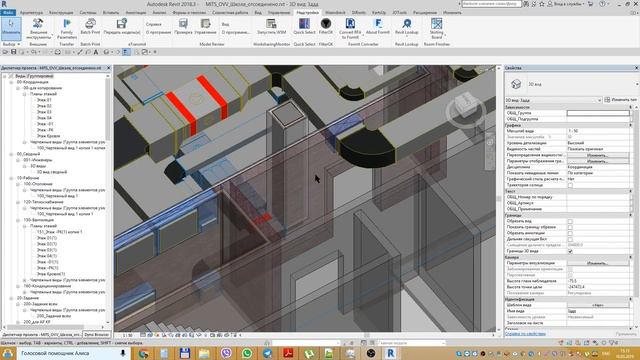Image resolution: width=640 pixels, height=360 pixels.
Task: Switch to the Dyno Browser panel tab
Action: 96,334
